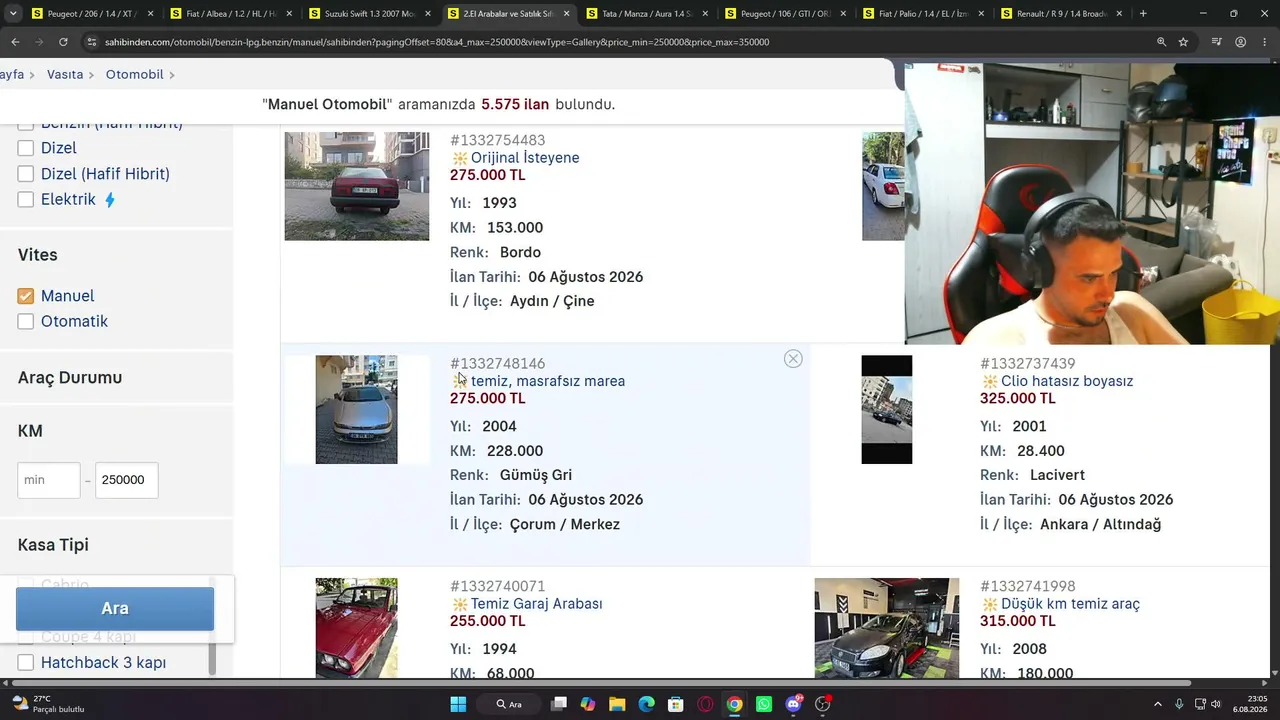
Task: Open the Chrome profile icon
Action: [x=1241, y=42]
